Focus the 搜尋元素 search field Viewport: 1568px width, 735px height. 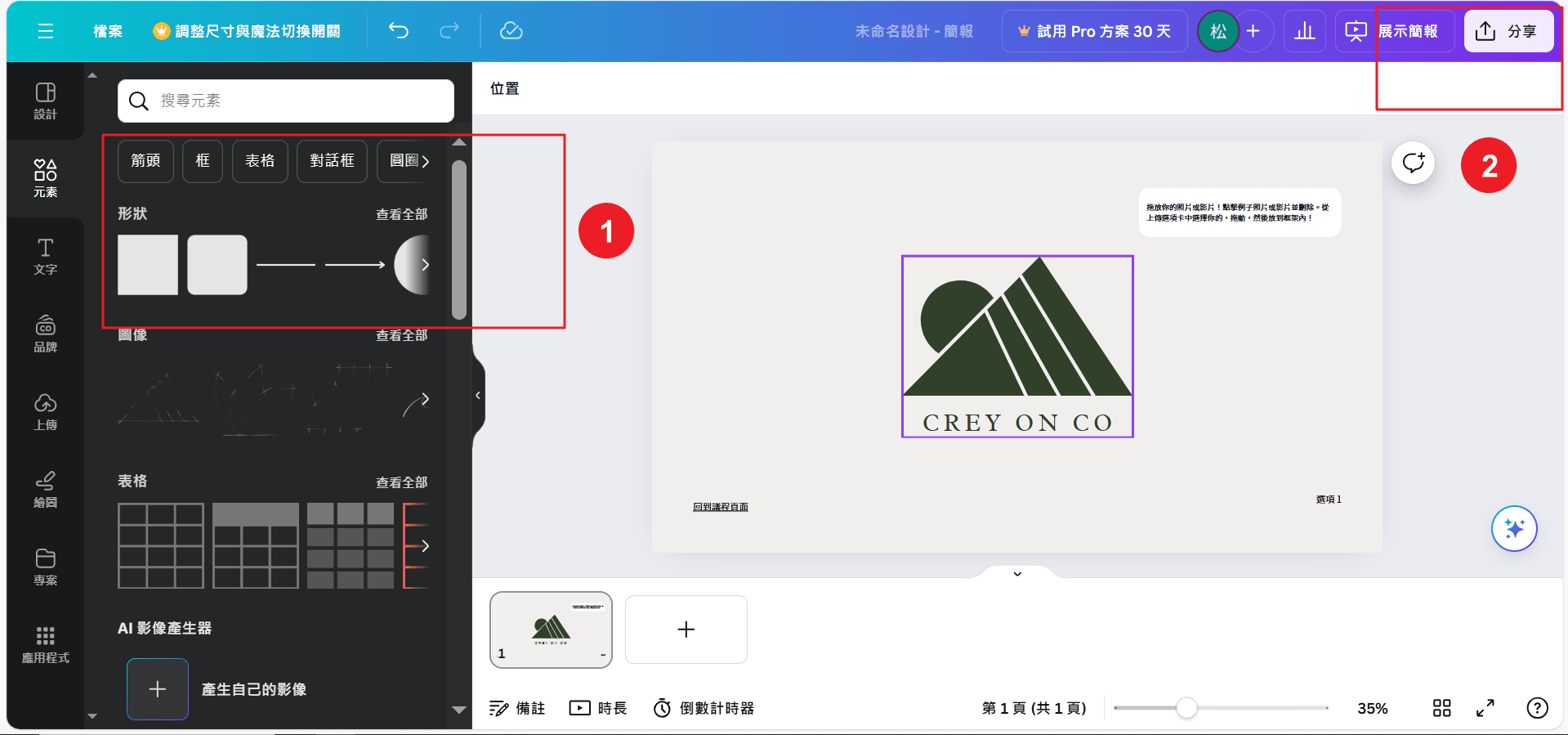[286, 101]
